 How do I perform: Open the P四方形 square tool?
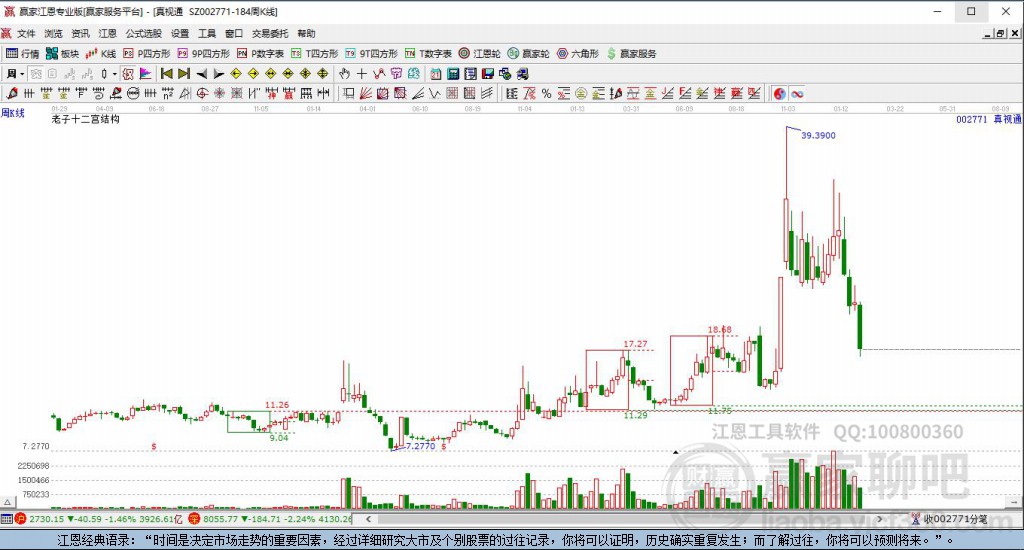pyautogui.click(x=146, y=53)
